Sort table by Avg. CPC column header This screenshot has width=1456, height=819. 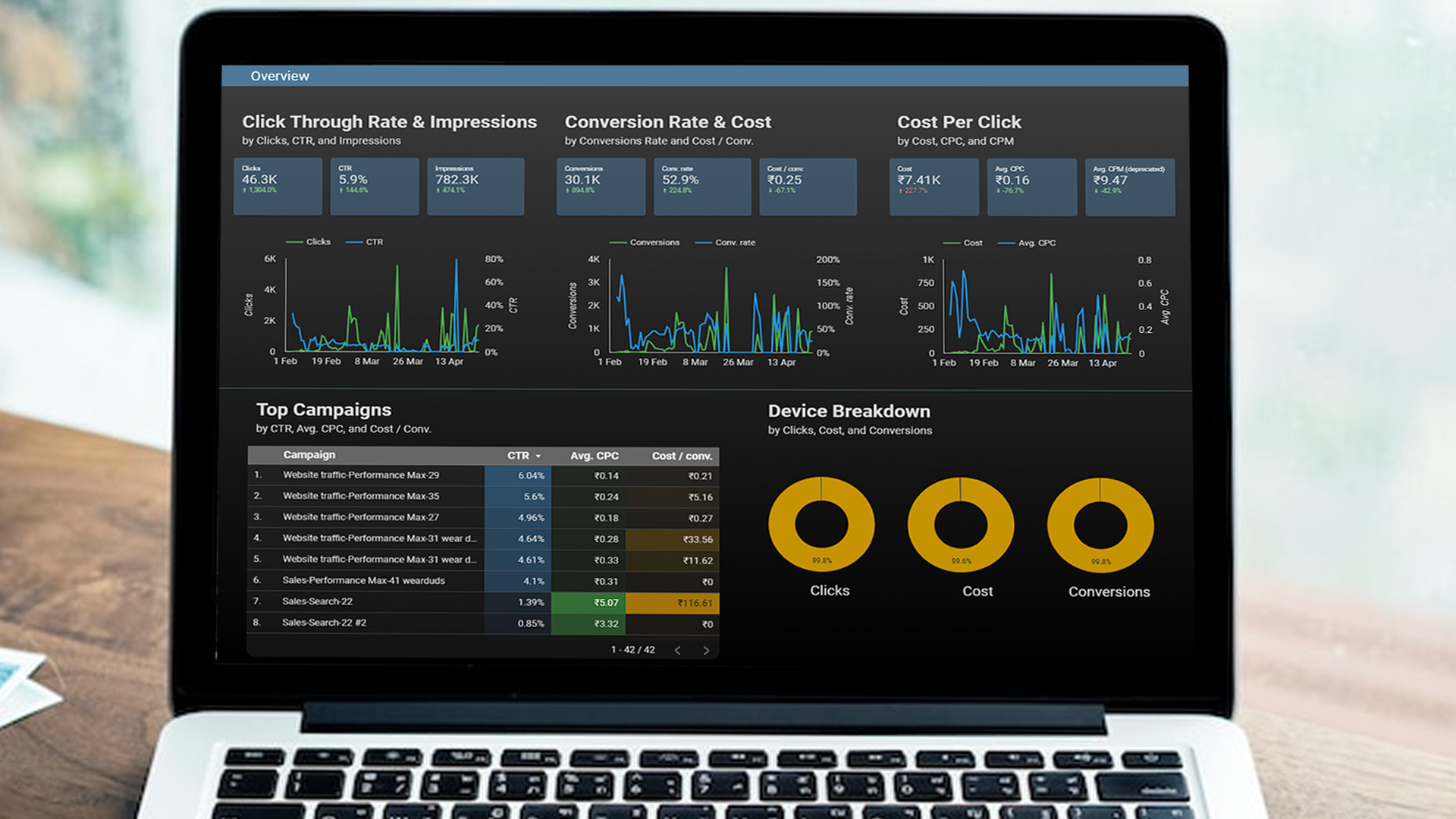(x=595, y=456)
